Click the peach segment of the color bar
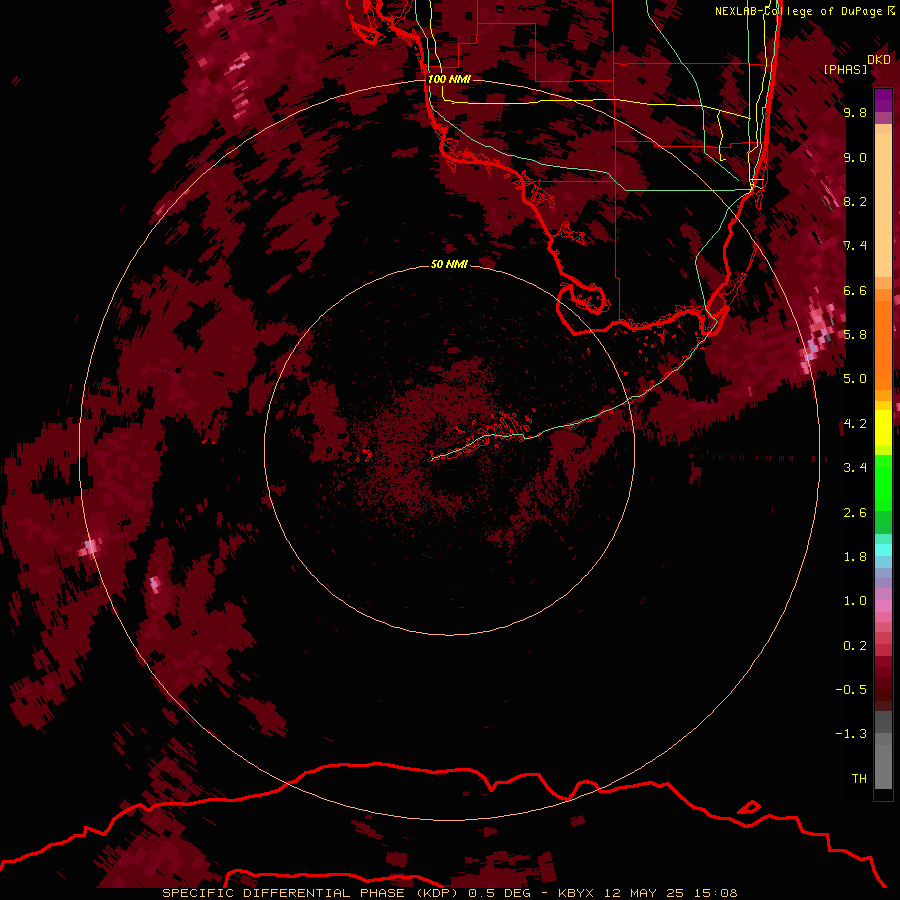The width and height of the screenshot is (900, 900). (883, 201)
